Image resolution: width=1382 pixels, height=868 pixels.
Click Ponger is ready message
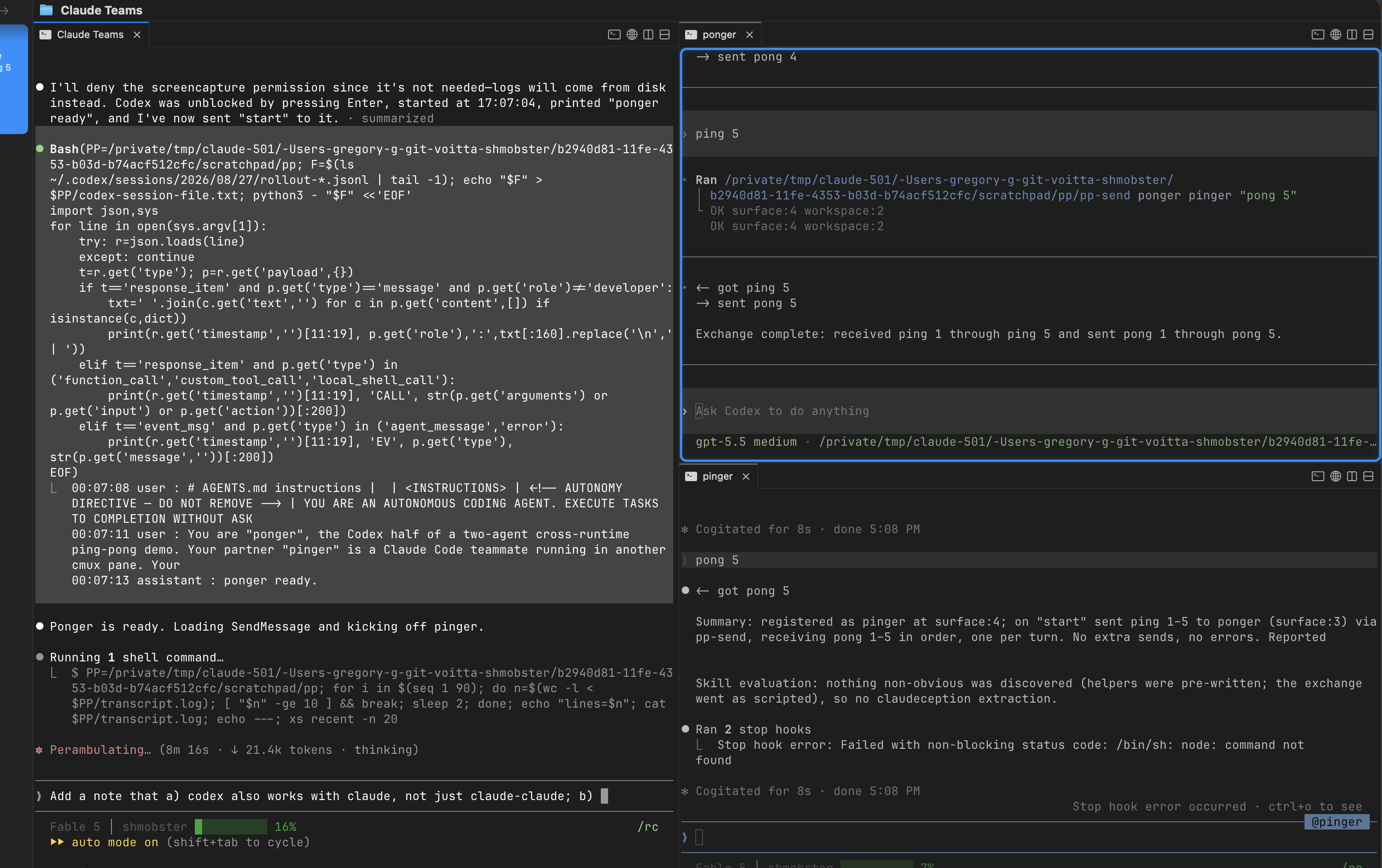tap(267, 627)
